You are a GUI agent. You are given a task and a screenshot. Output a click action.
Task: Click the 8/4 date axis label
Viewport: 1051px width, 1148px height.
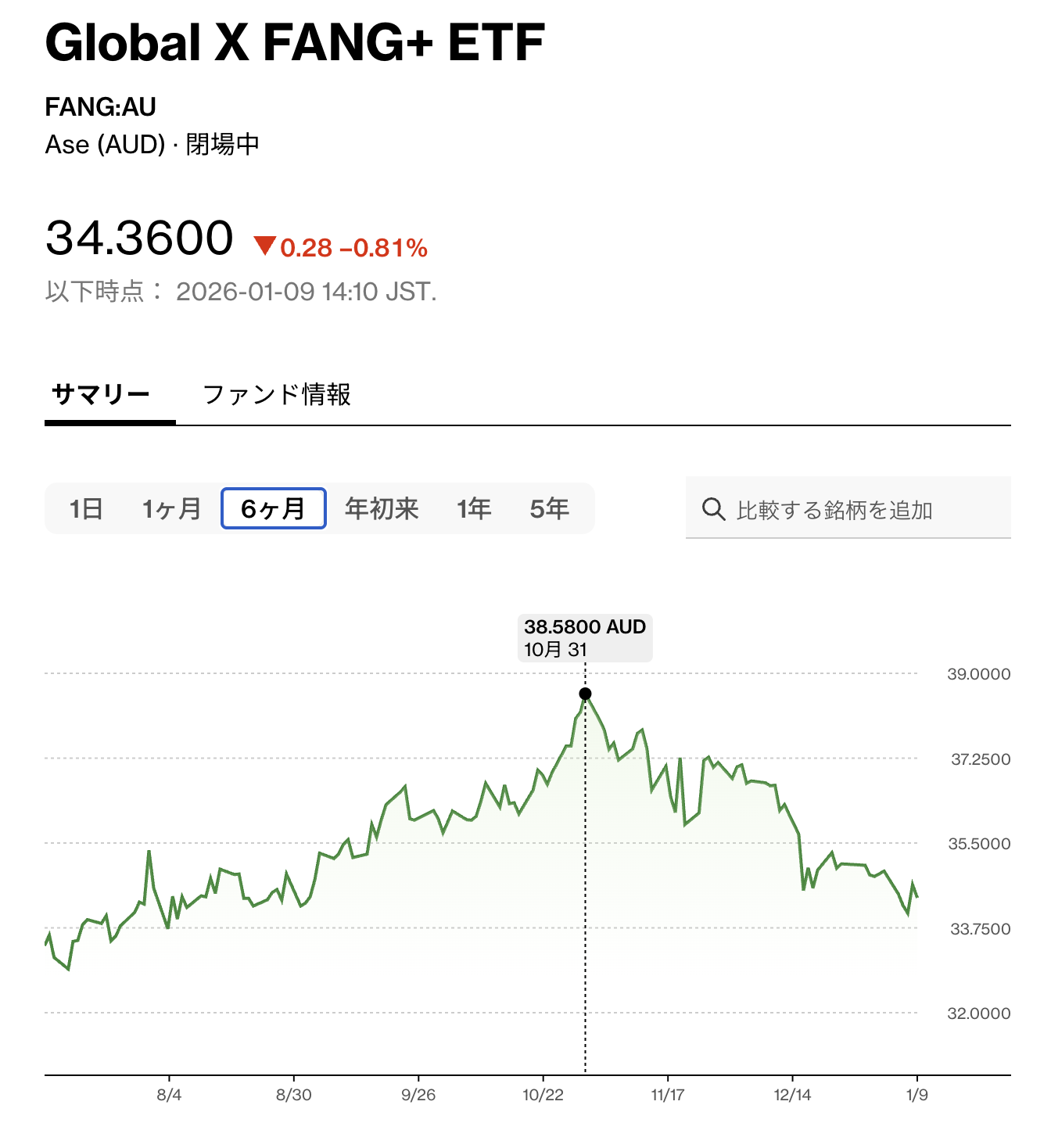pos(169,1095)
